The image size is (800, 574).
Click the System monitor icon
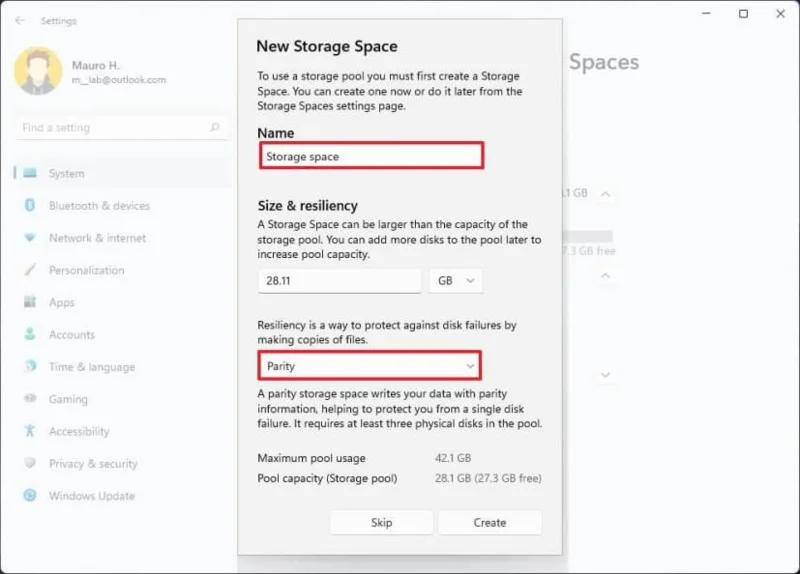pos(30,173)
